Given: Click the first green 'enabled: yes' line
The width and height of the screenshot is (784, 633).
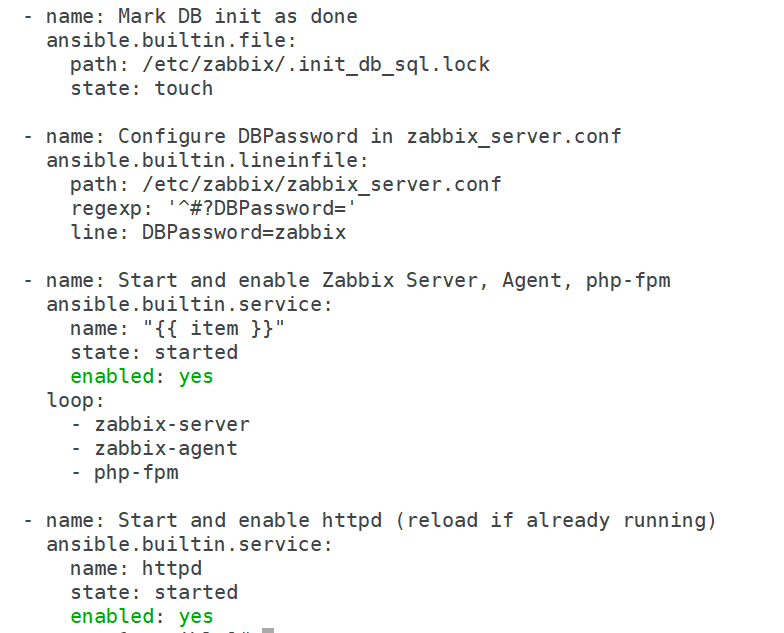Looking at the screenshot, I should point(142,376).
